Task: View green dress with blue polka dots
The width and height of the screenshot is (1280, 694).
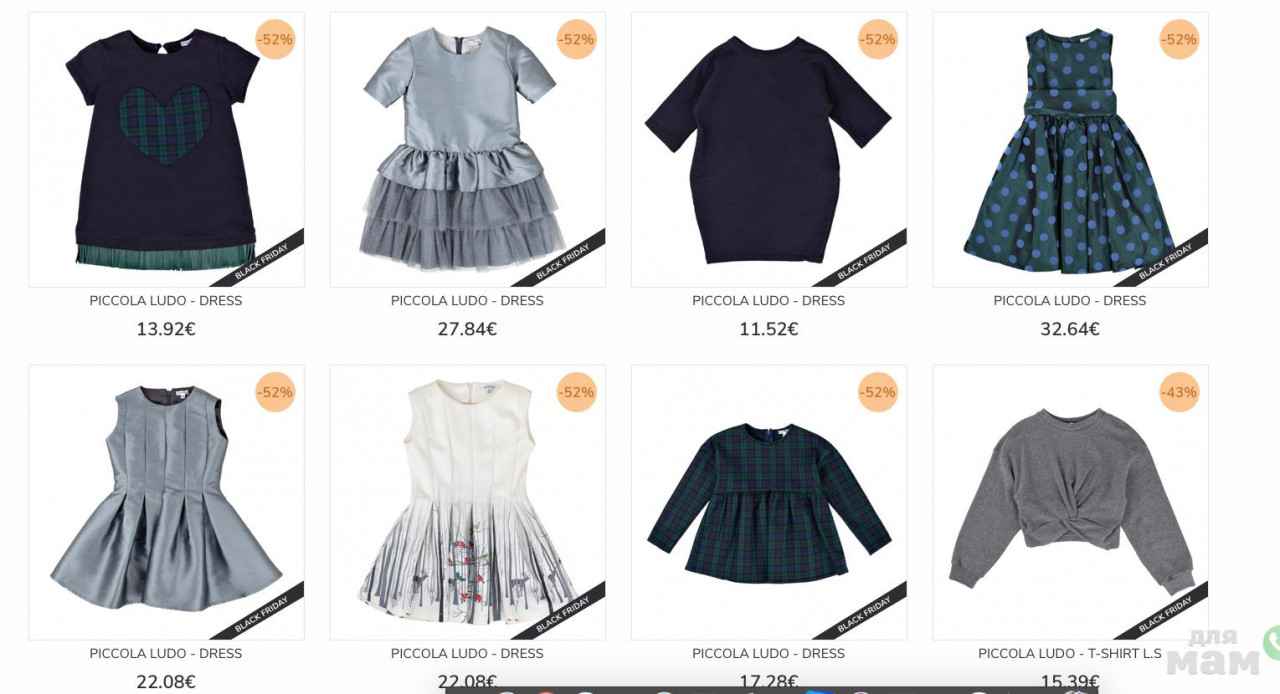Action: (x=1070, y=150)
